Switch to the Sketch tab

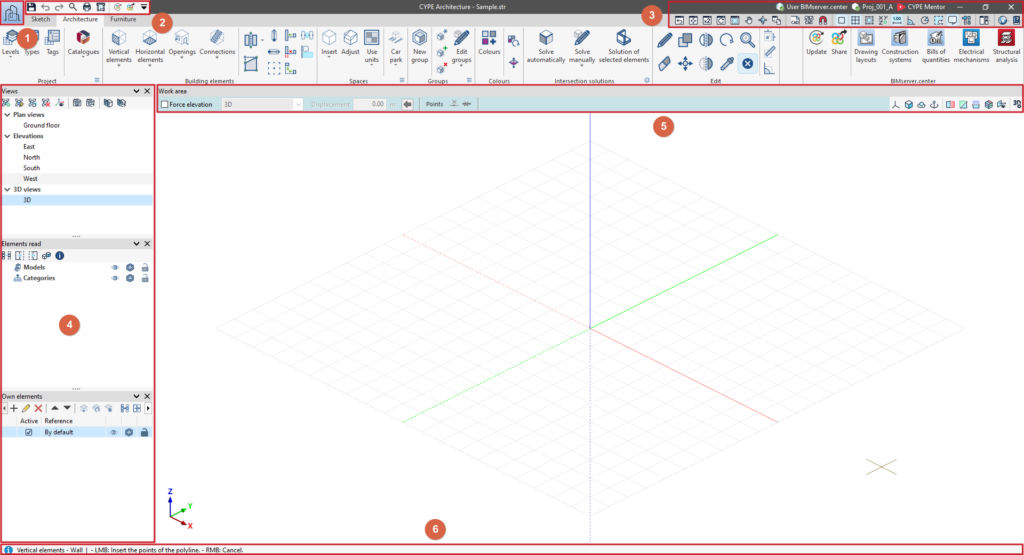(40, 20)
